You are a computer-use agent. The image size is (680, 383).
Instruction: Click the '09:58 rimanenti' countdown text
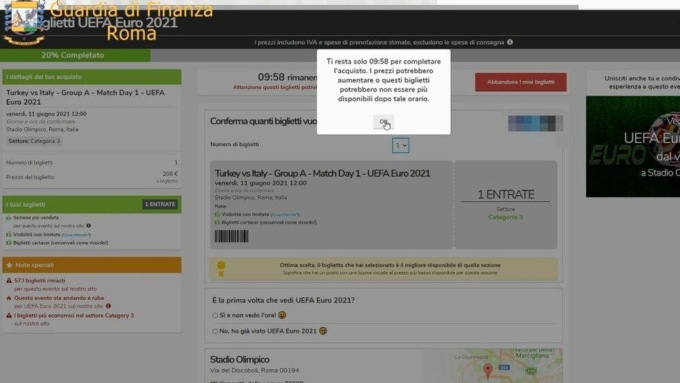point(288,77)
